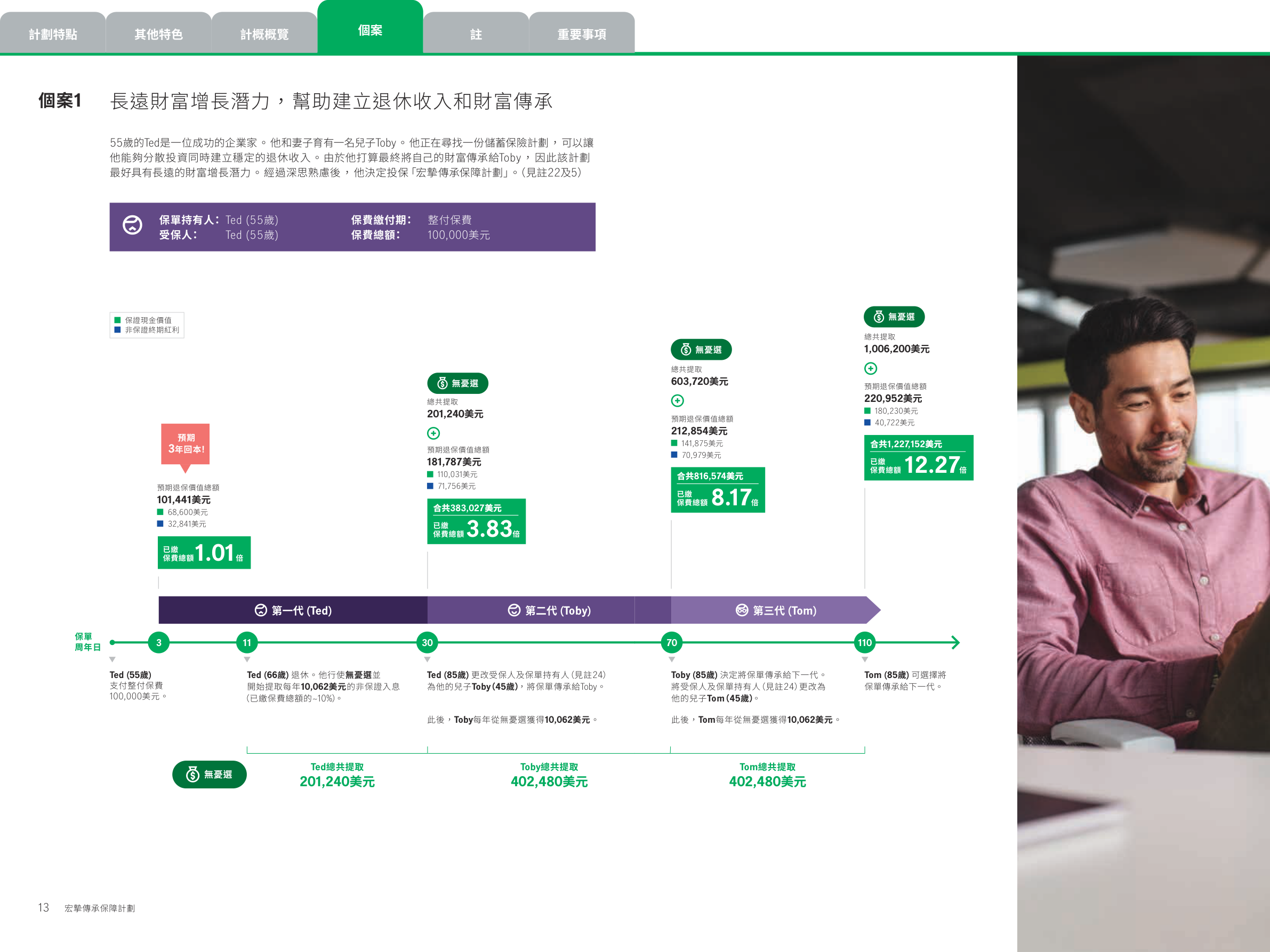Select policy anniversary marker 30
The height and width of the screenshot is (952, 1270).
coord(427,643)
